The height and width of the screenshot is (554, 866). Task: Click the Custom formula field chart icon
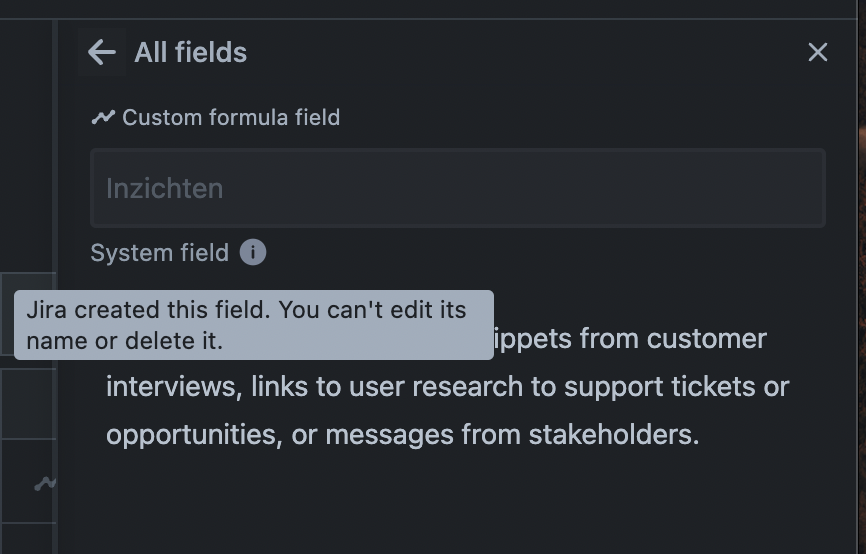click(103, 118)
